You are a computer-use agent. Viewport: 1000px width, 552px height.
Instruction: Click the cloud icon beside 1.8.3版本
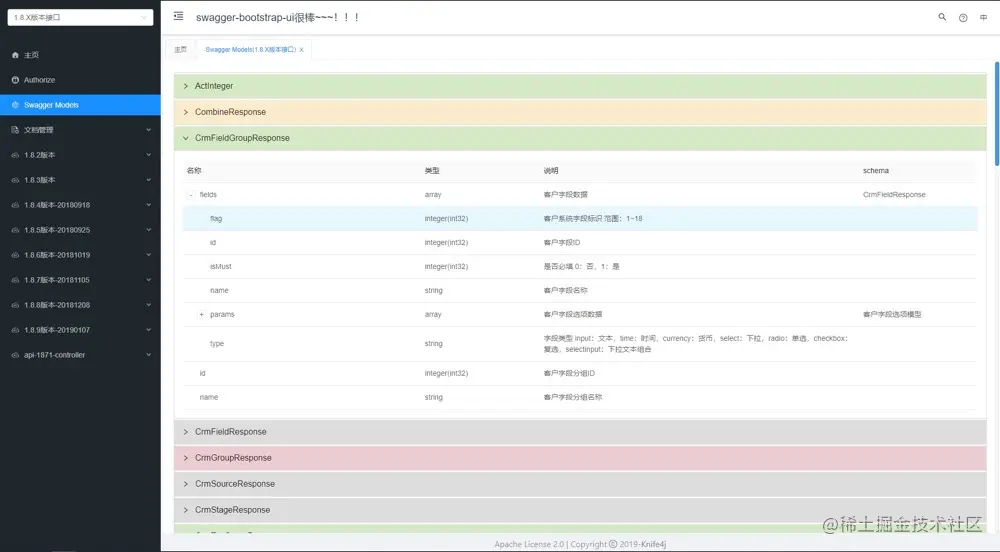pyautogui.click(x=15, y=180)
